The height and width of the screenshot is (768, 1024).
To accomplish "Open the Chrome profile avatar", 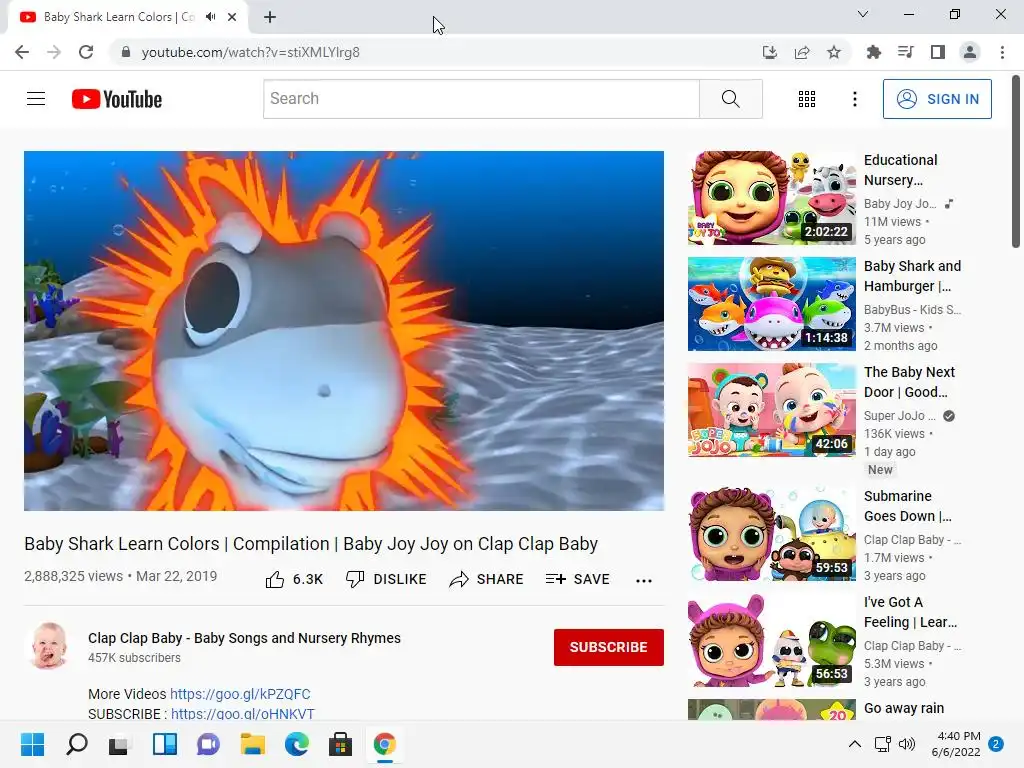I will click(x=970, y=52).
